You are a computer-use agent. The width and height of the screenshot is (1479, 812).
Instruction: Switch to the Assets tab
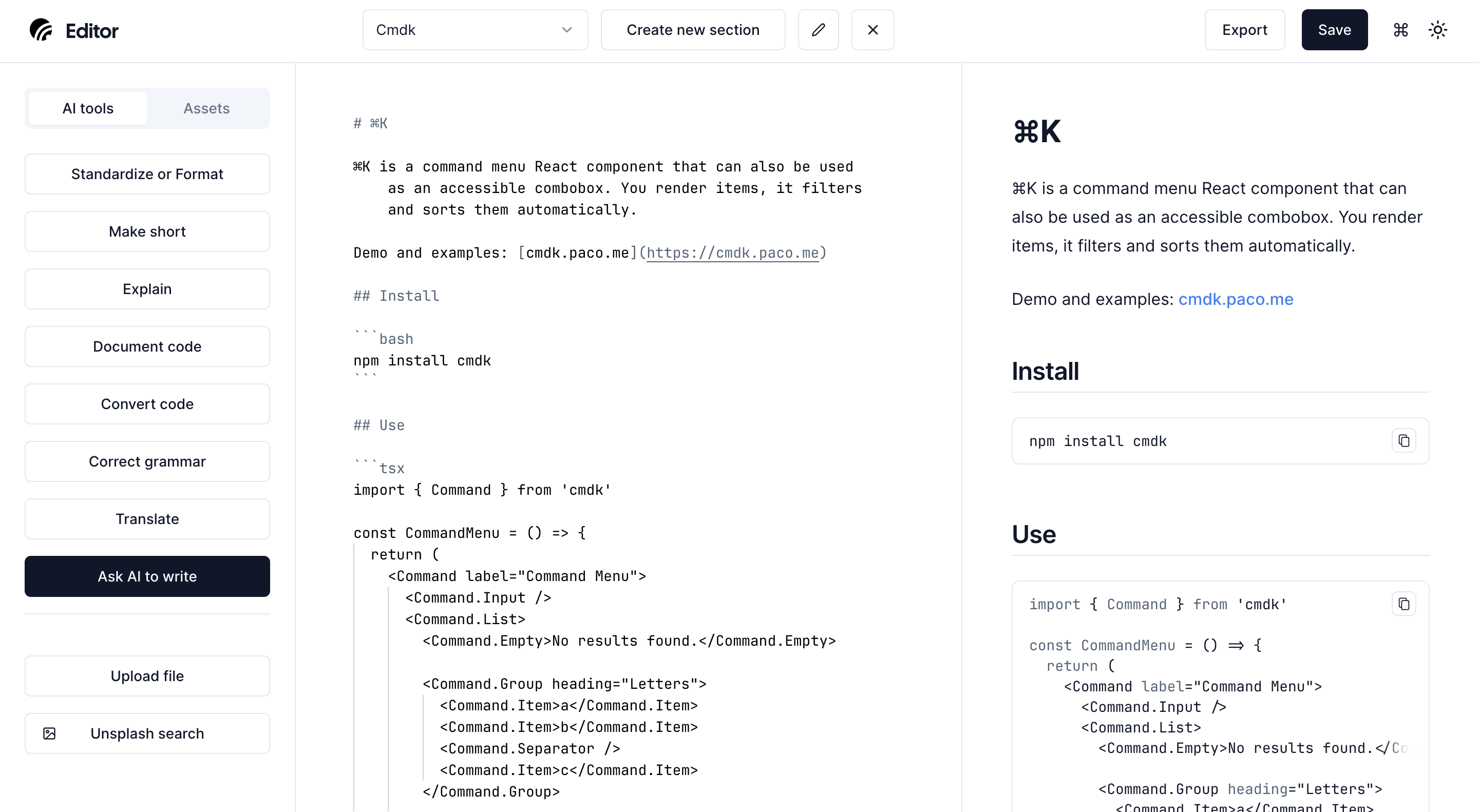point(206,108)
